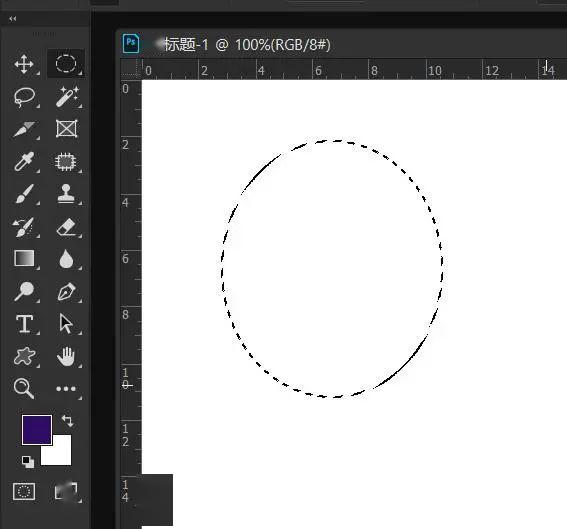
Task: Pick the Magic Wand tool
Action: pos(67,97)
